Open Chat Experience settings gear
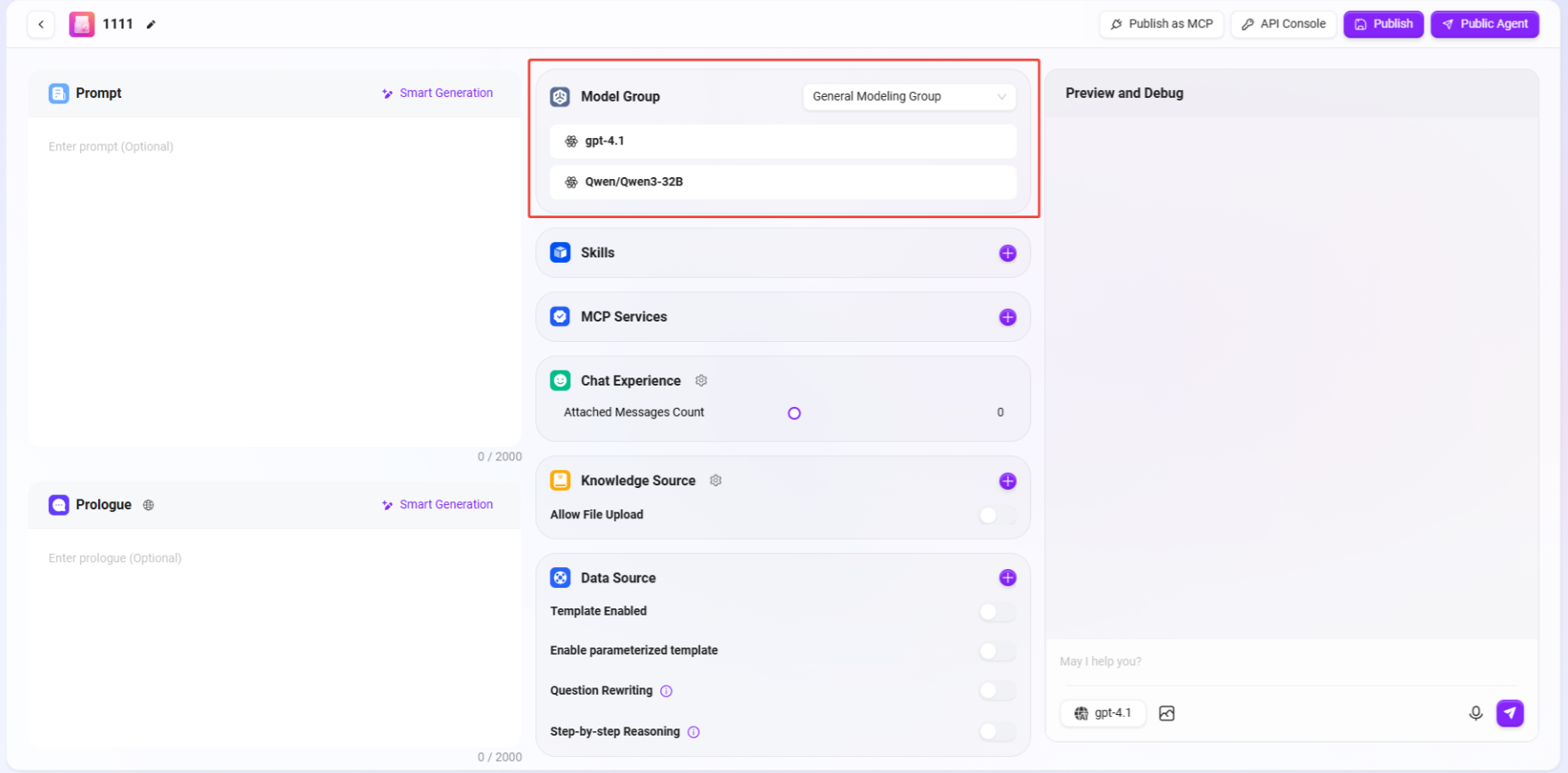This screenshot has height=773, width=1568. point(701,380)
